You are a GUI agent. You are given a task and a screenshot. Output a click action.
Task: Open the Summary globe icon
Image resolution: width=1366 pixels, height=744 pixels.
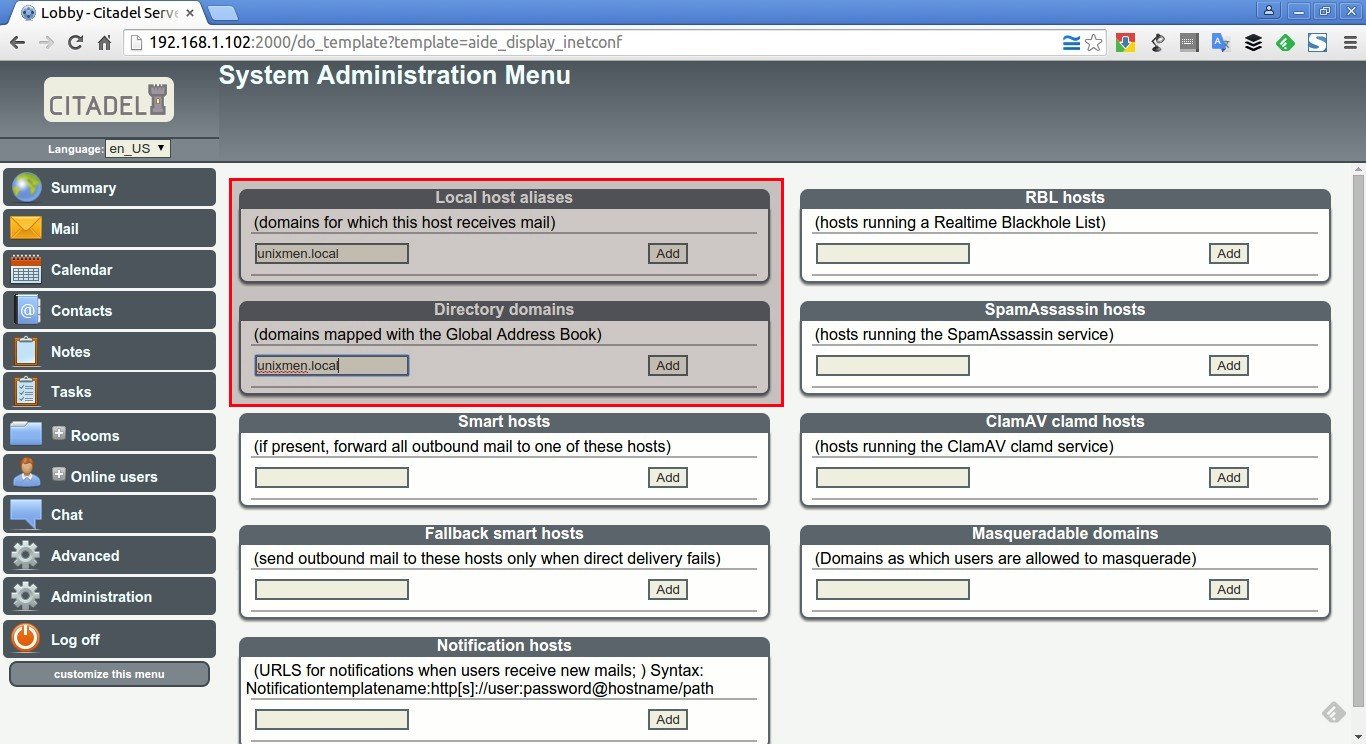click(x=26, y=187)
